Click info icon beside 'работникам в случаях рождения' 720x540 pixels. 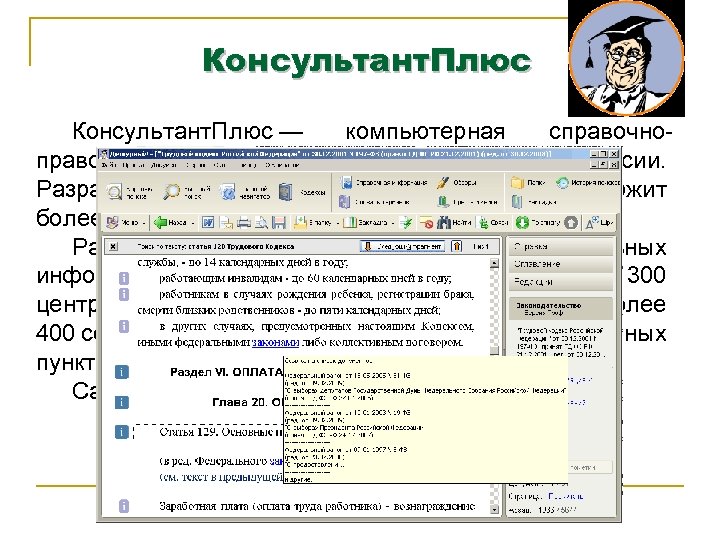tap(124, 294)
